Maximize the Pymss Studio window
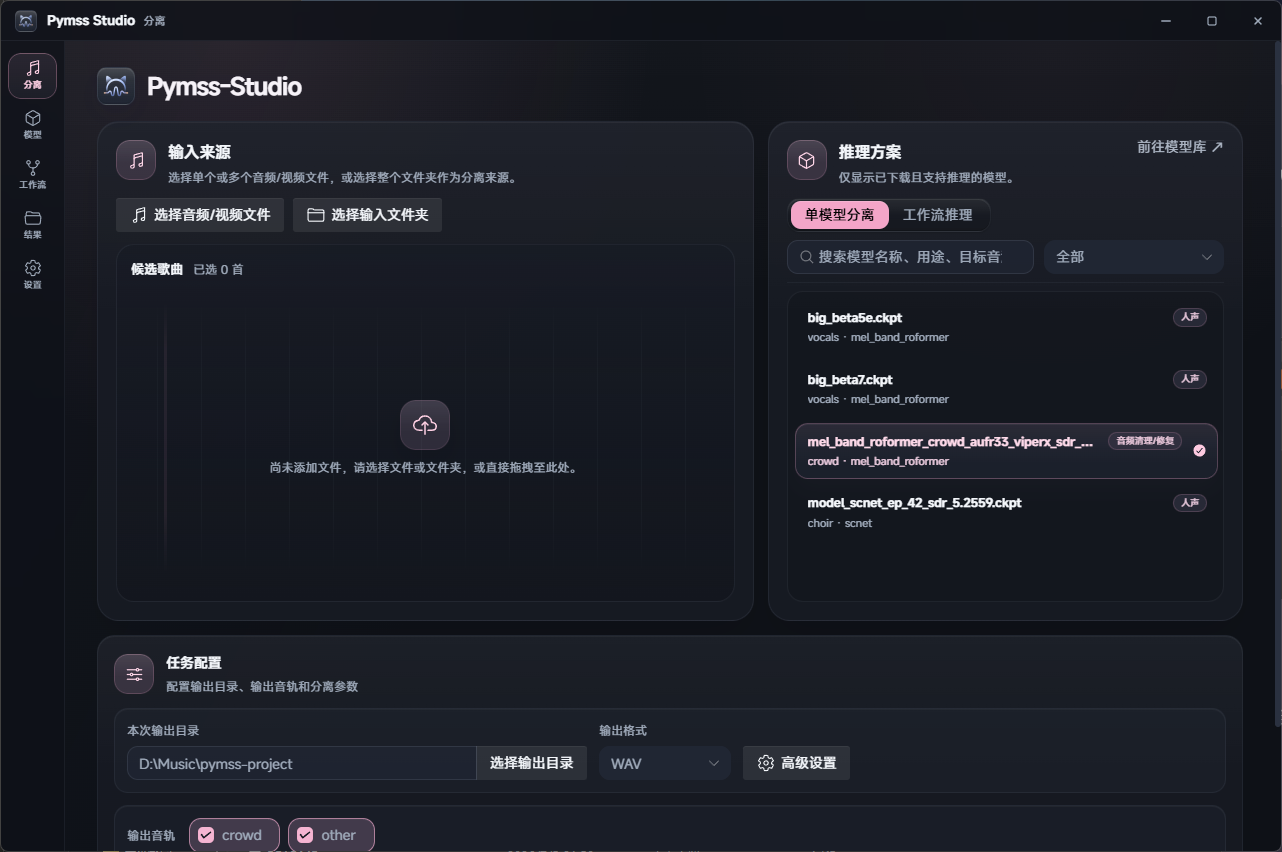The height and width of the screenshot is (852, 1282). (1212, 21)
